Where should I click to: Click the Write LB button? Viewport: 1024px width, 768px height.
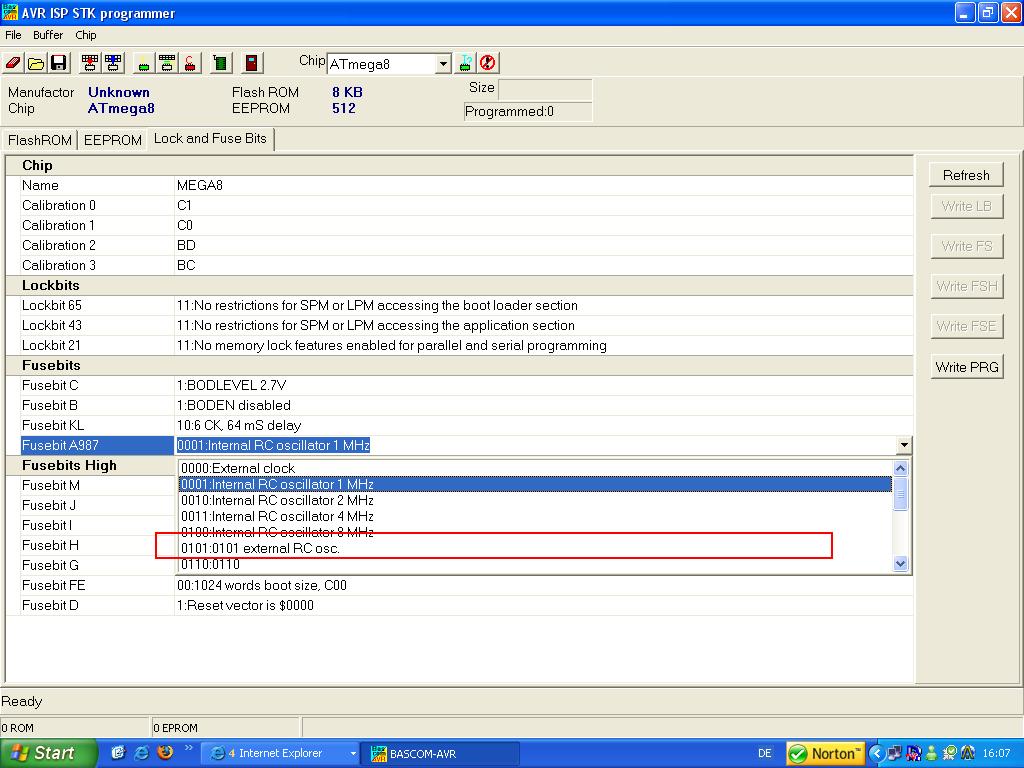point(966,206)
